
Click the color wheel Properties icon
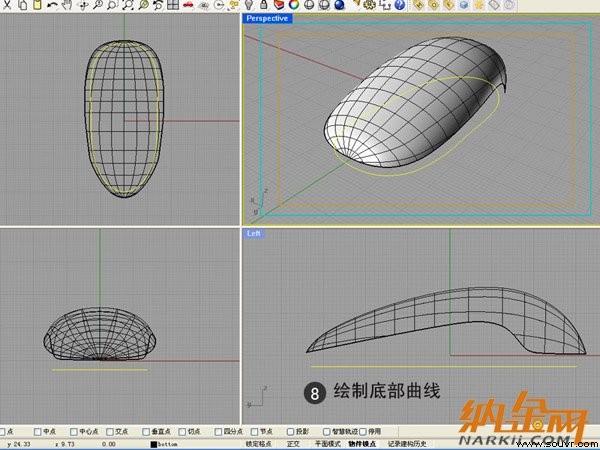(x=294, y=5)
